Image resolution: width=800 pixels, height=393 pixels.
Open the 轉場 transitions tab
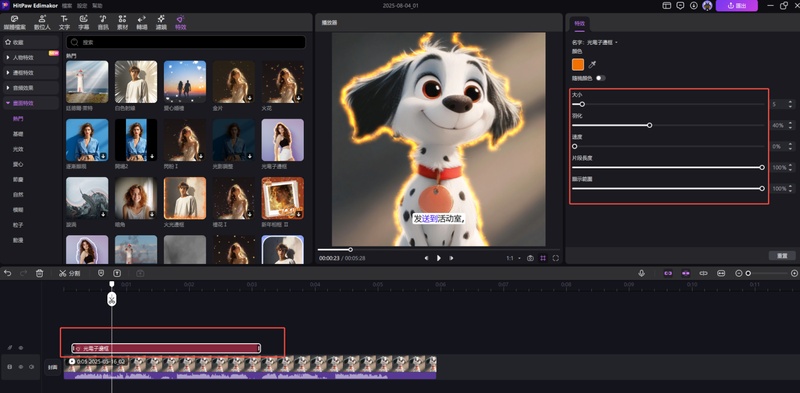[141, 22]
